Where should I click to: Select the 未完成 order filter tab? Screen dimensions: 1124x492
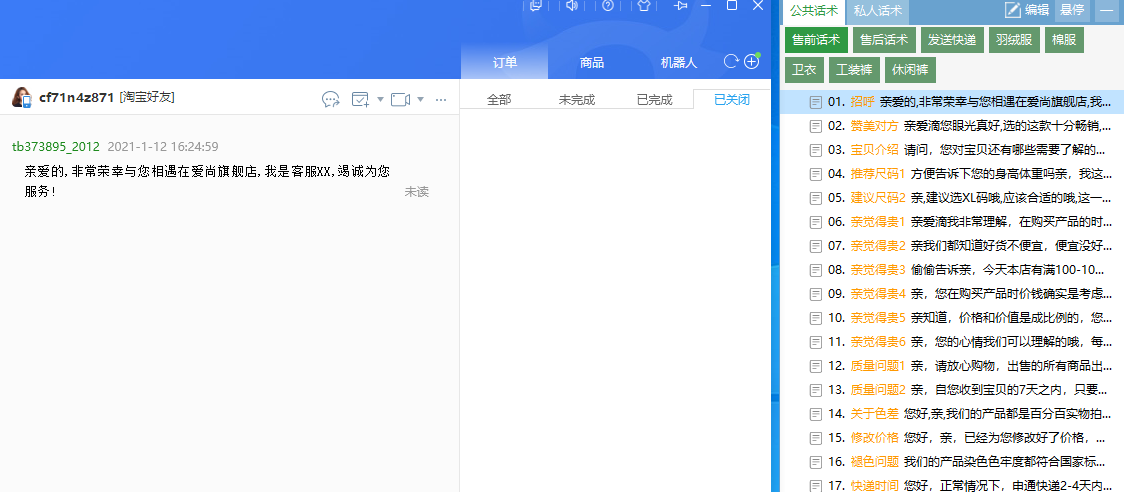(x=578, y=100)
